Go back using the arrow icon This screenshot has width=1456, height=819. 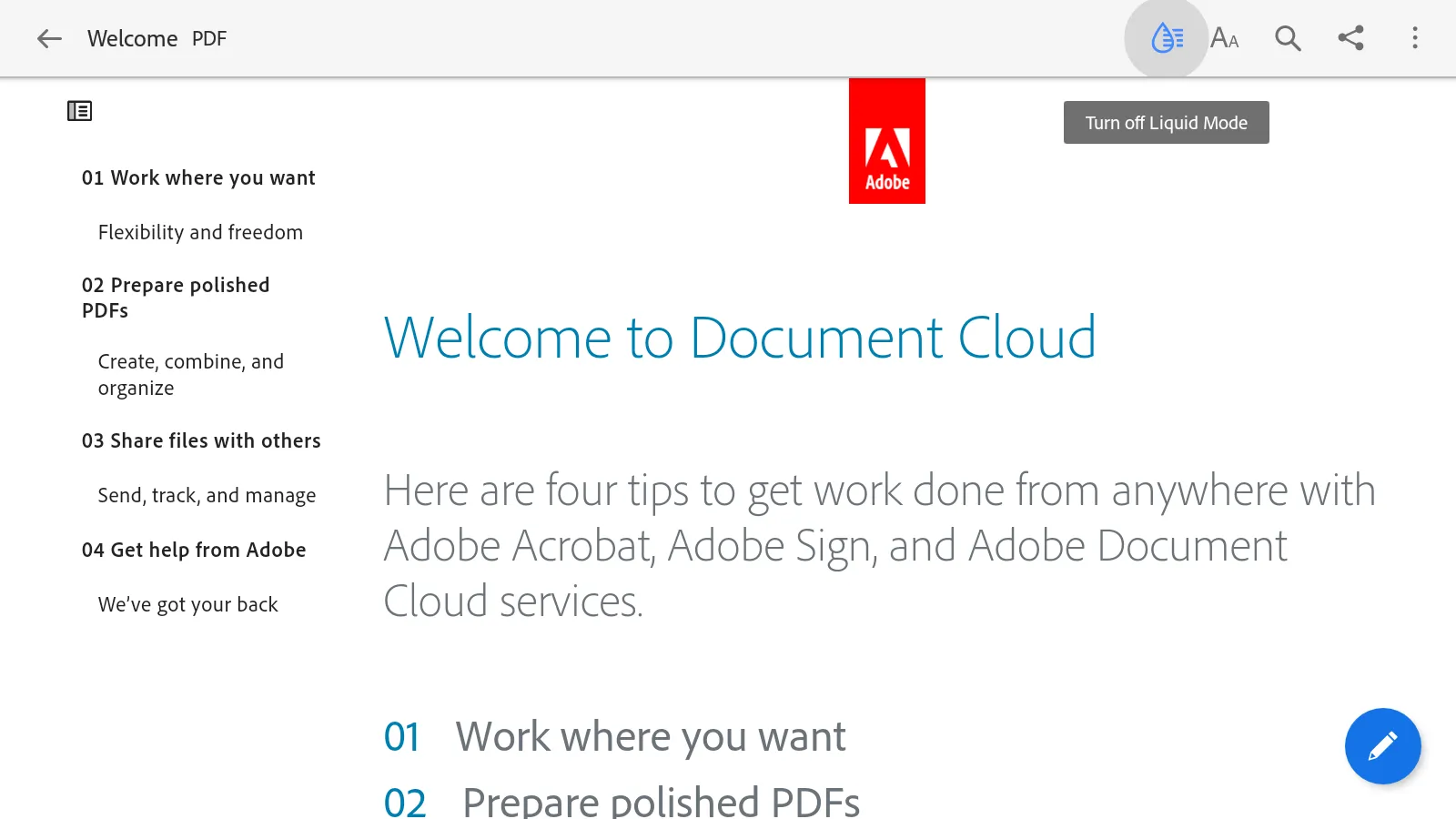coord(48,38)
